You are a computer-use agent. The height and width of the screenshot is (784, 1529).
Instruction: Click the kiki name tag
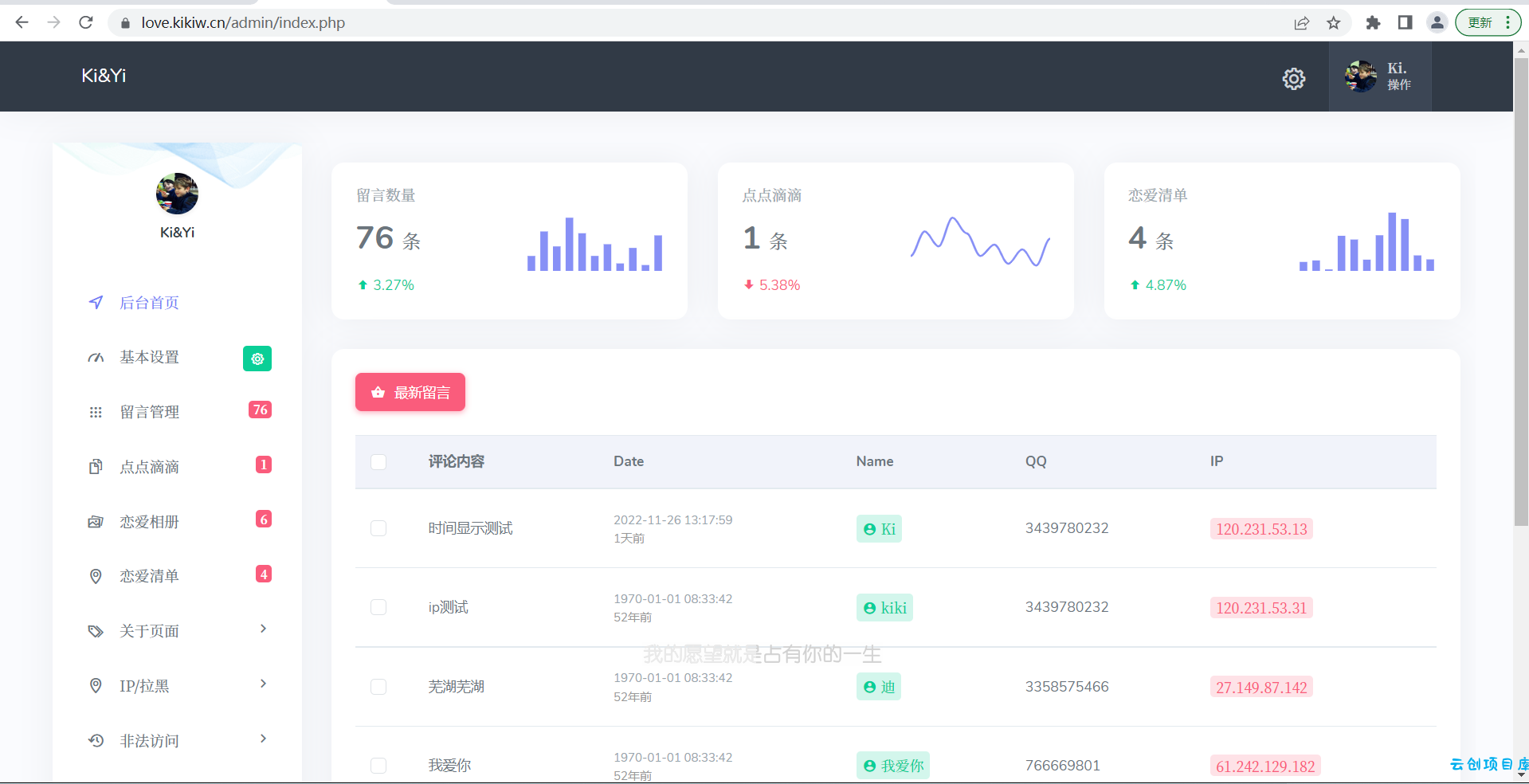tap(884, 608)
